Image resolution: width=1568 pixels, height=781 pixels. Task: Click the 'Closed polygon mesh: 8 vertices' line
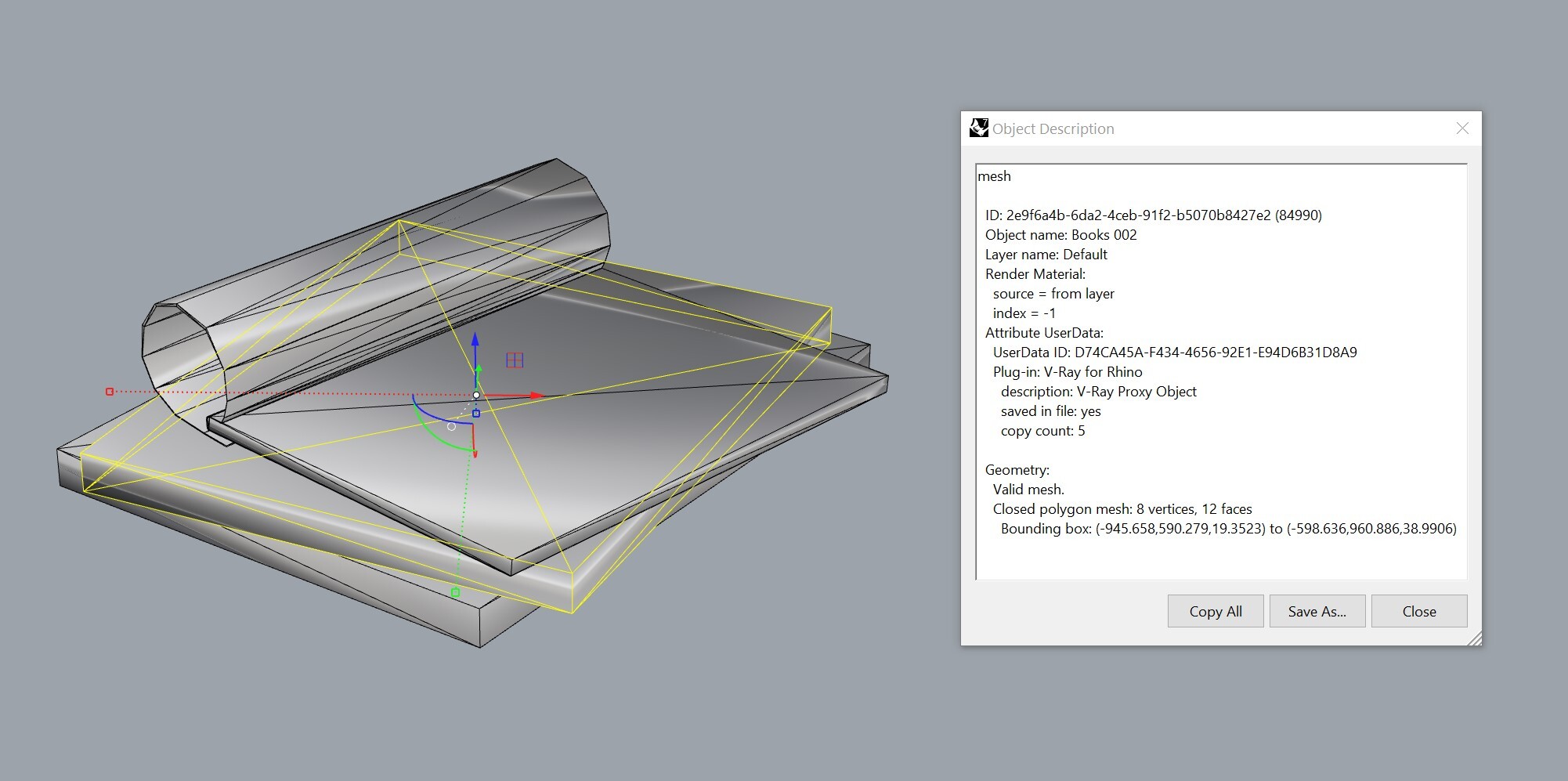coord(1122,509)
